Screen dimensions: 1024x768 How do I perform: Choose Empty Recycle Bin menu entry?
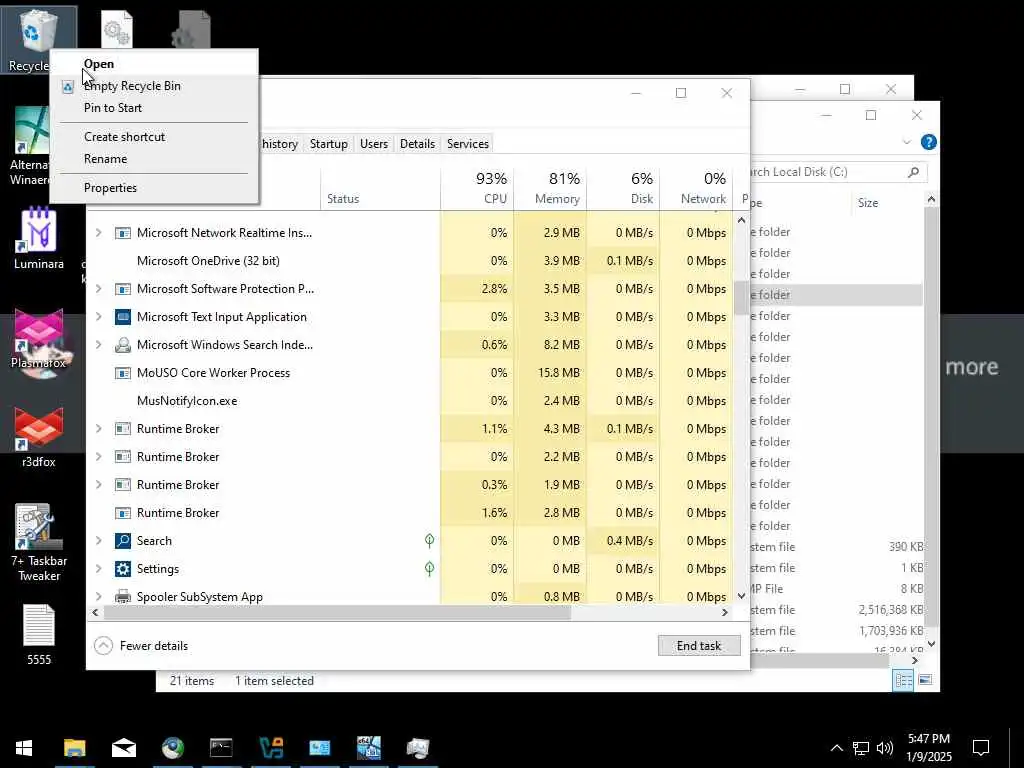[x=154, y=86]
